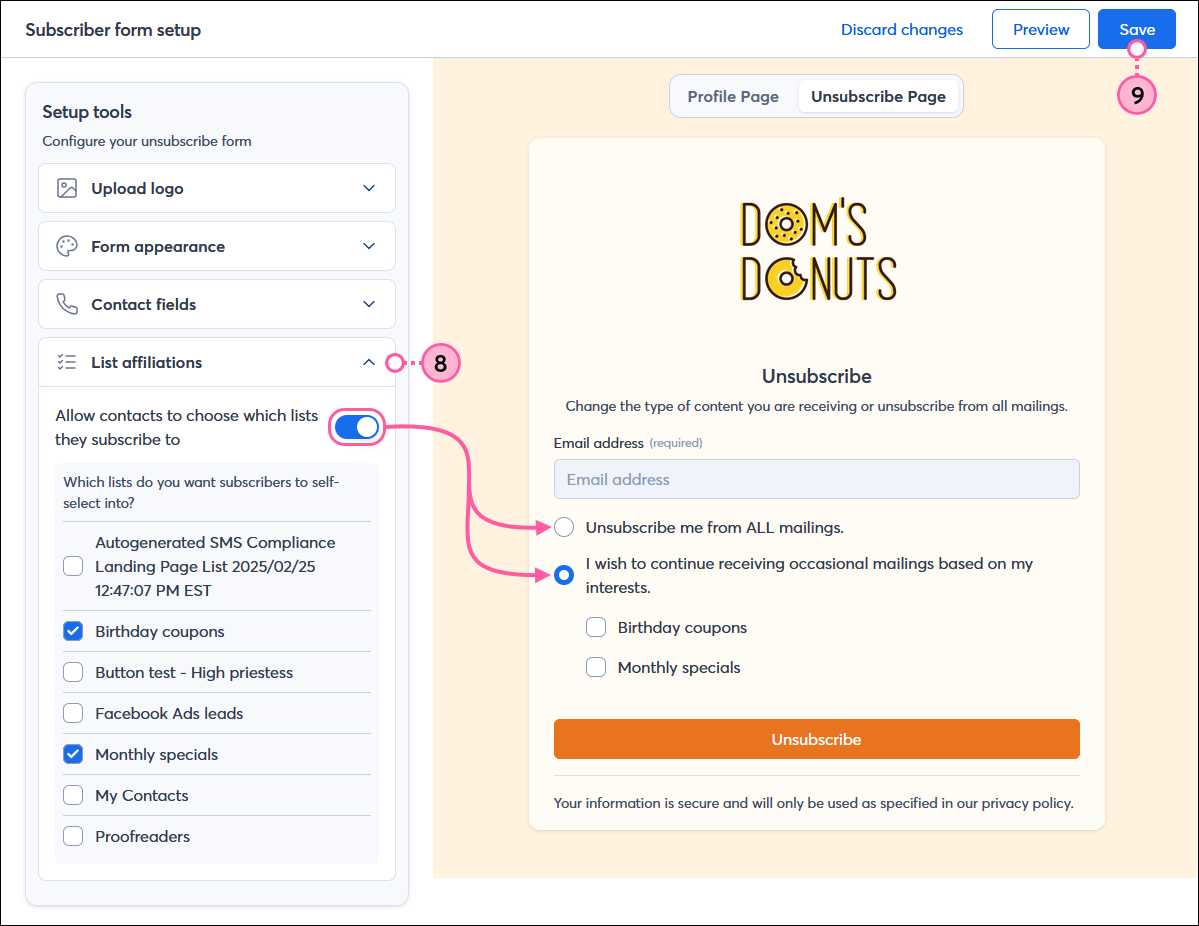Expand the Contact fields section
The image size is (1199, 926).
[369, 304]
